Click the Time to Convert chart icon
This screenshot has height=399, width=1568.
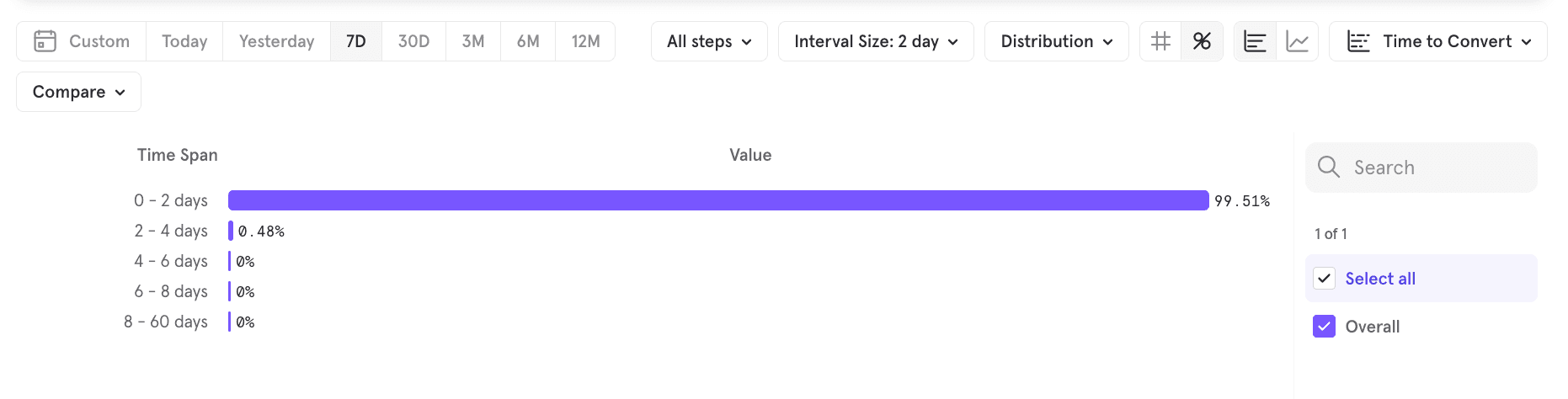pos(1357,41)
